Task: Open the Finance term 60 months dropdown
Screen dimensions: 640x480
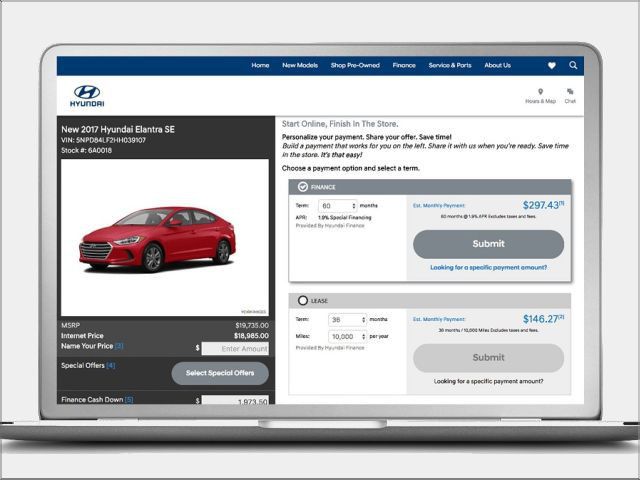Action: (338, 206)
